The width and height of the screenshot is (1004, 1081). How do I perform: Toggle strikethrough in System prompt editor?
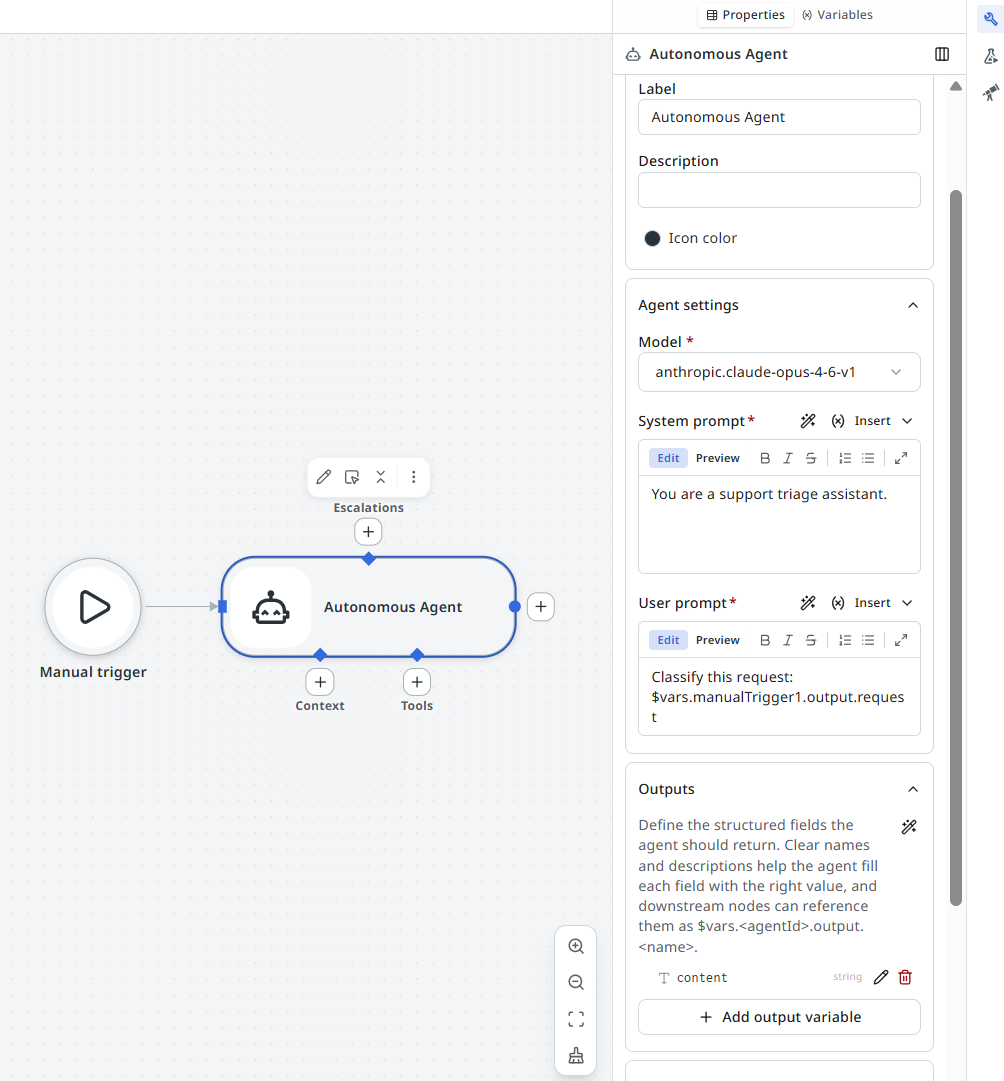811,458
